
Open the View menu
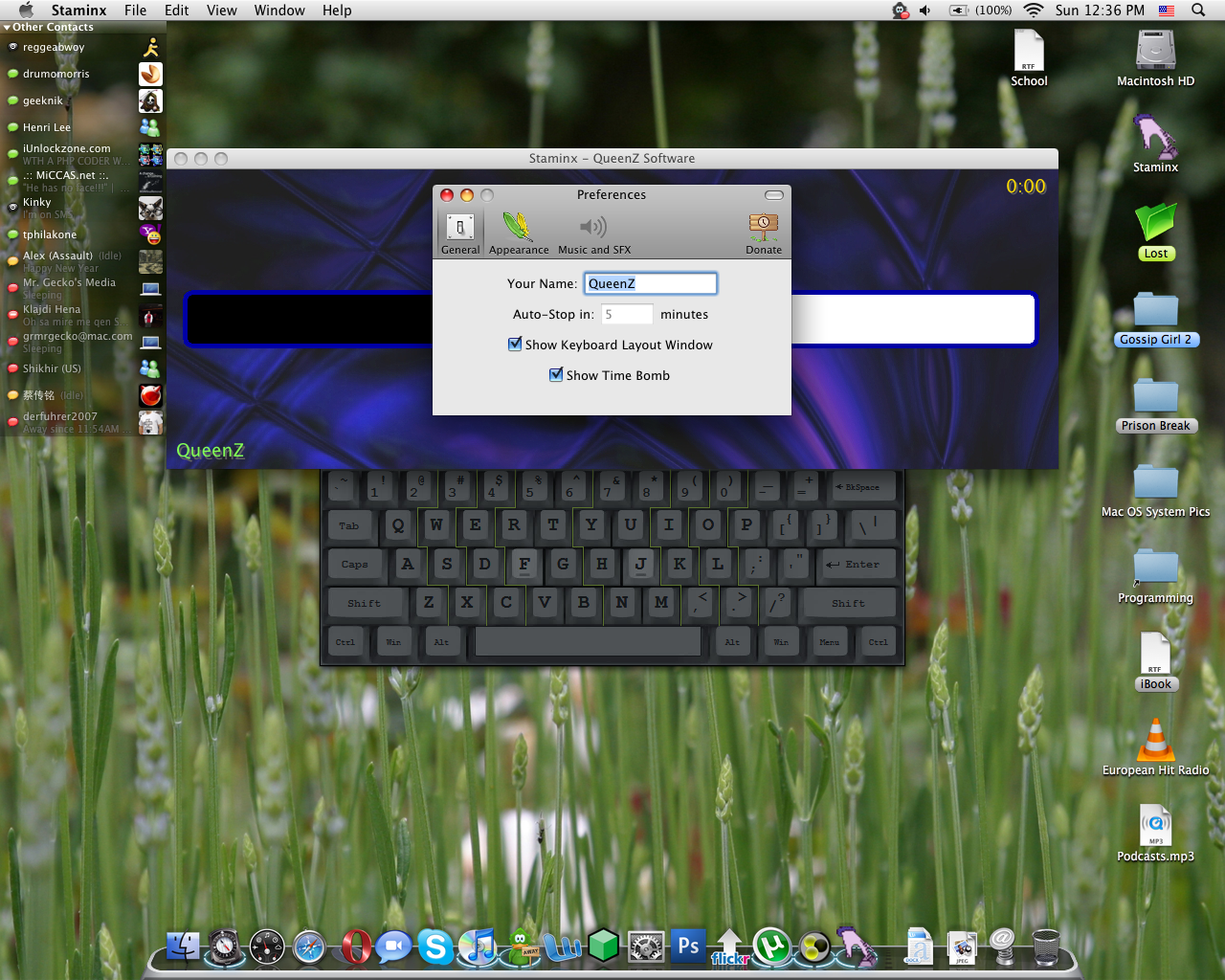click(x=222, y=11)
